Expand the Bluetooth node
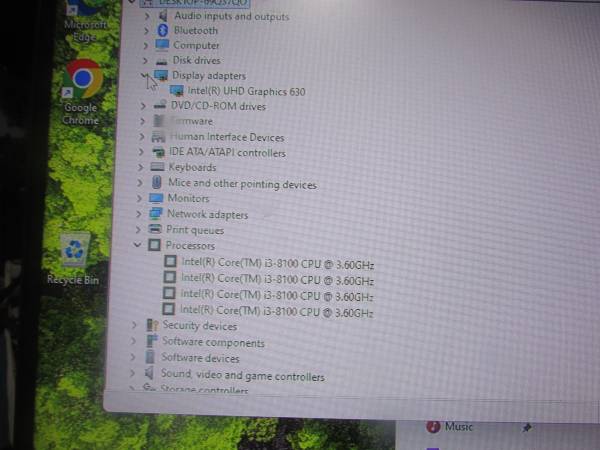Viewport: 600px width, 450px height. 146,30
